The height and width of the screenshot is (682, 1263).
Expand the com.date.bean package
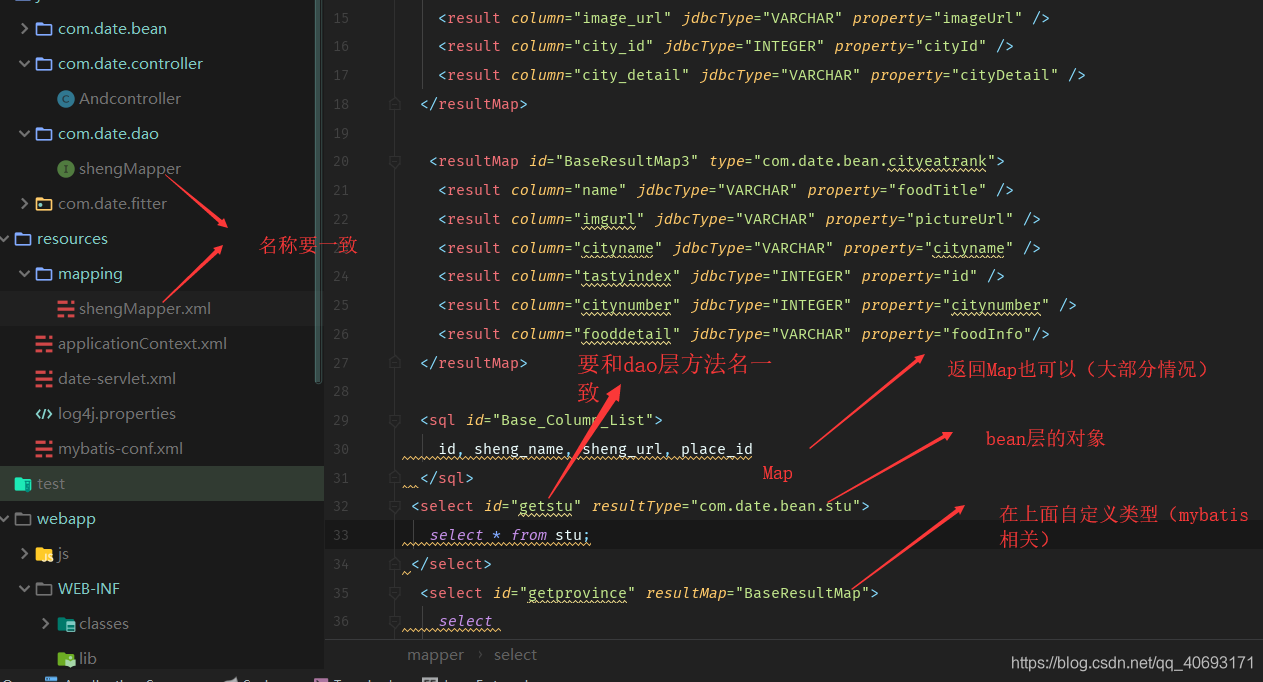(x=24, y=28)
